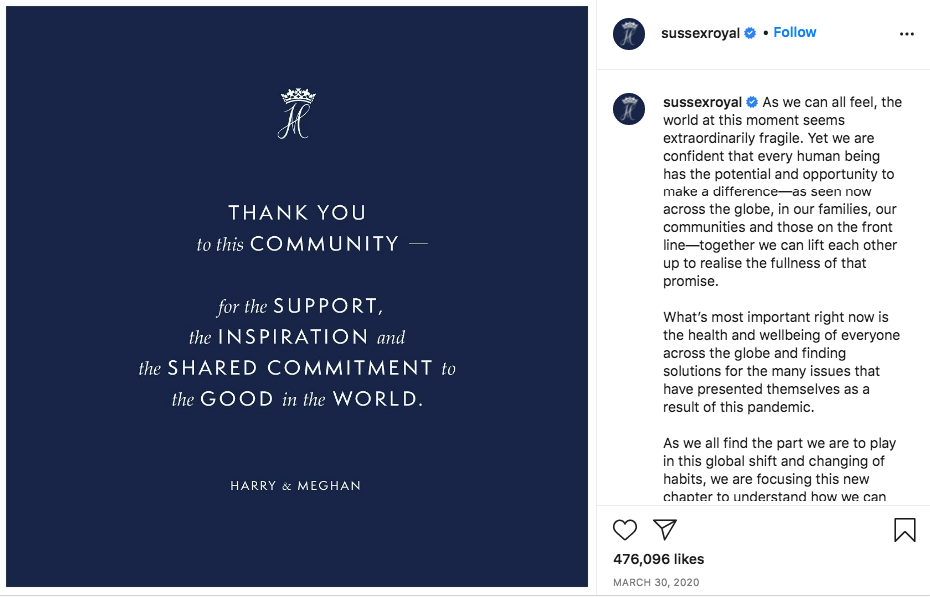Open the three-dot more options menu

(907, 34)
